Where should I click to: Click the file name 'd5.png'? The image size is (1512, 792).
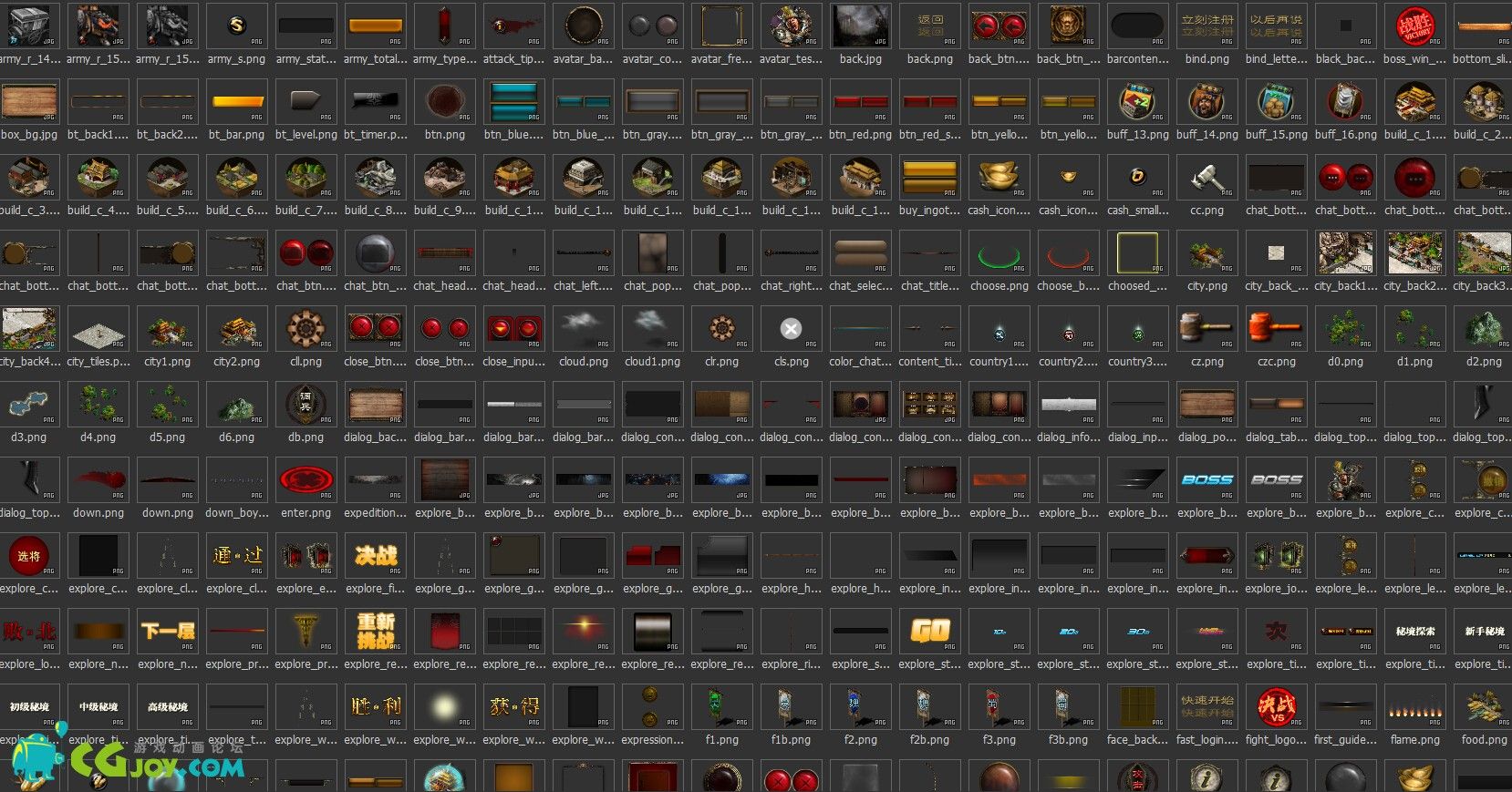tap(168, 437)
